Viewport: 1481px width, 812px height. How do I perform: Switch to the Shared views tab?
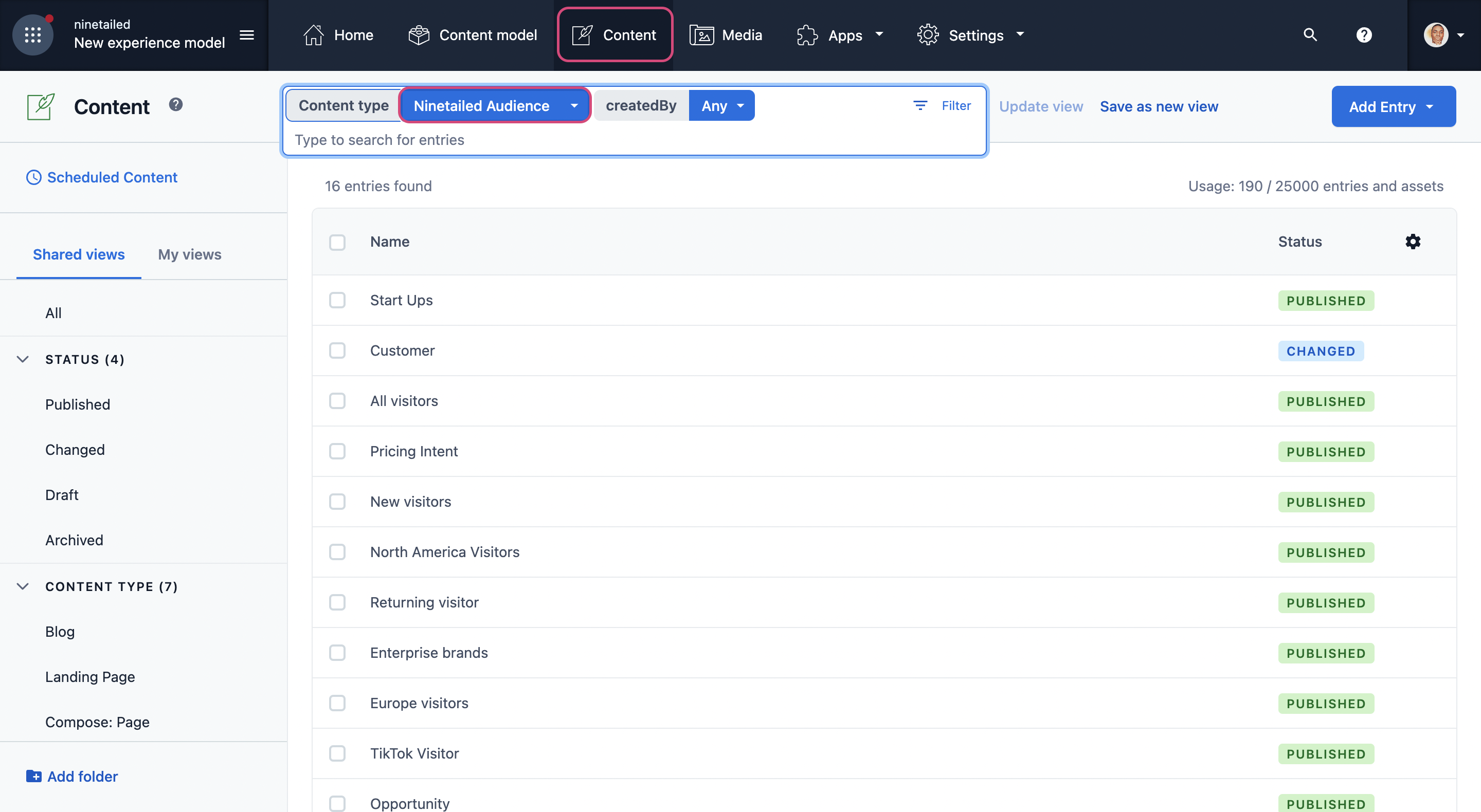tap(79, 254)
